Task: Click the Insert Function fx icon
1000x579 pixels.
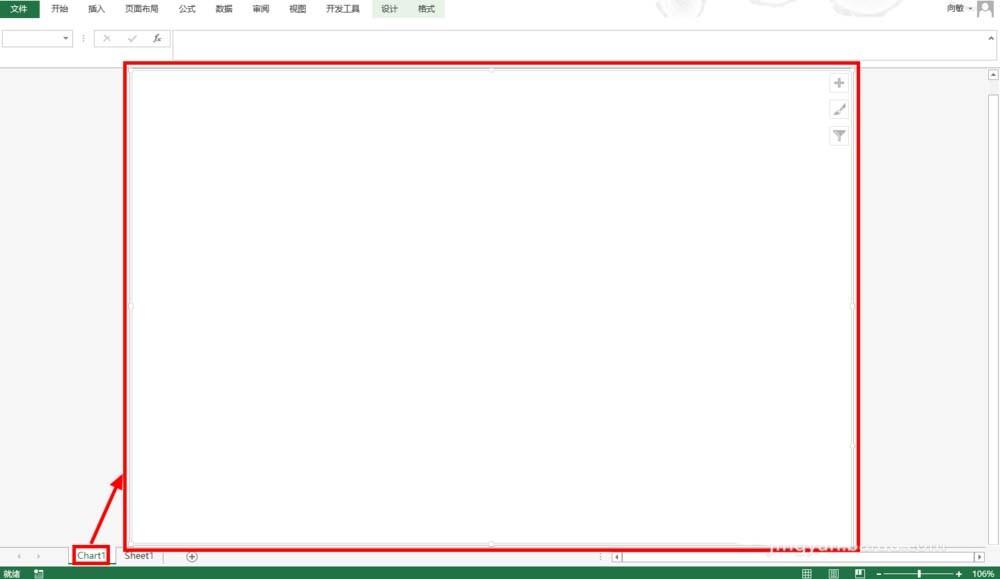Action: [157, 38]
